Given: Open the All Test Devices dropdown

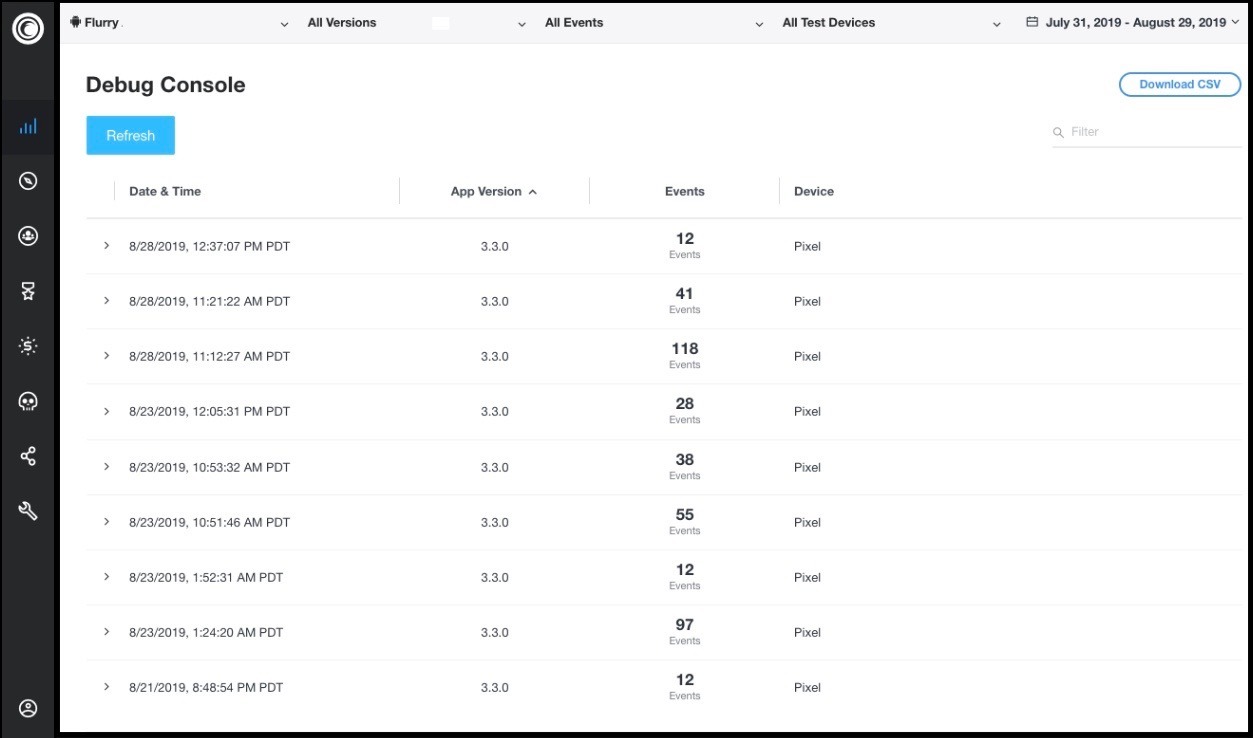Looking at the screenshot, I should tap(891, 23).
